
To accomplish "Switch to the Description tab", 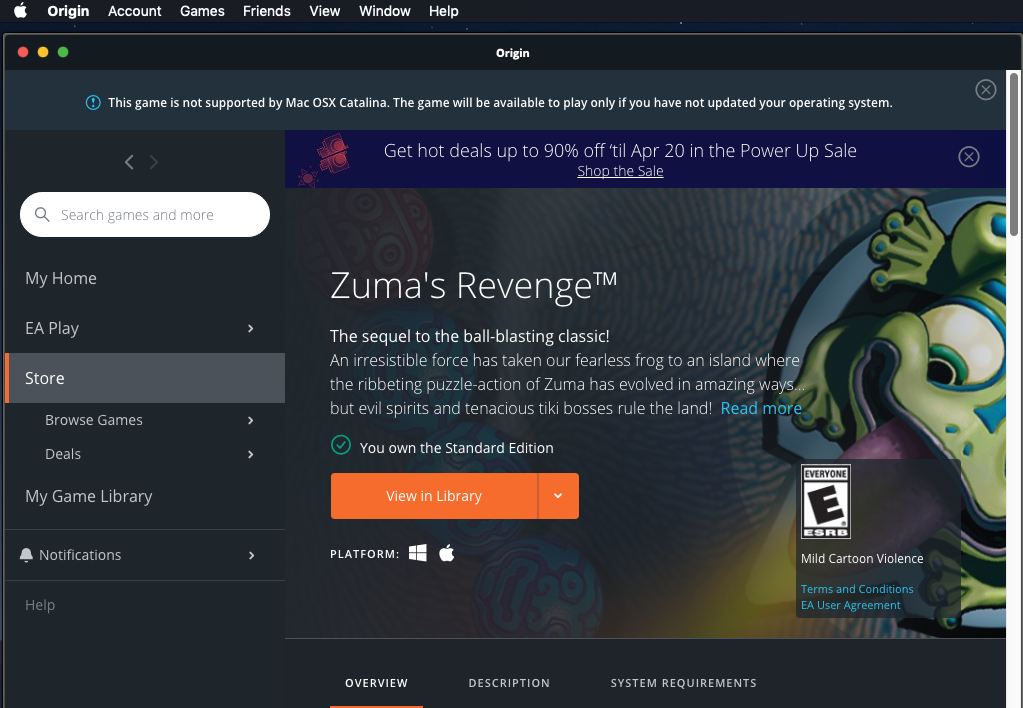I will click(x=509, y=683).
